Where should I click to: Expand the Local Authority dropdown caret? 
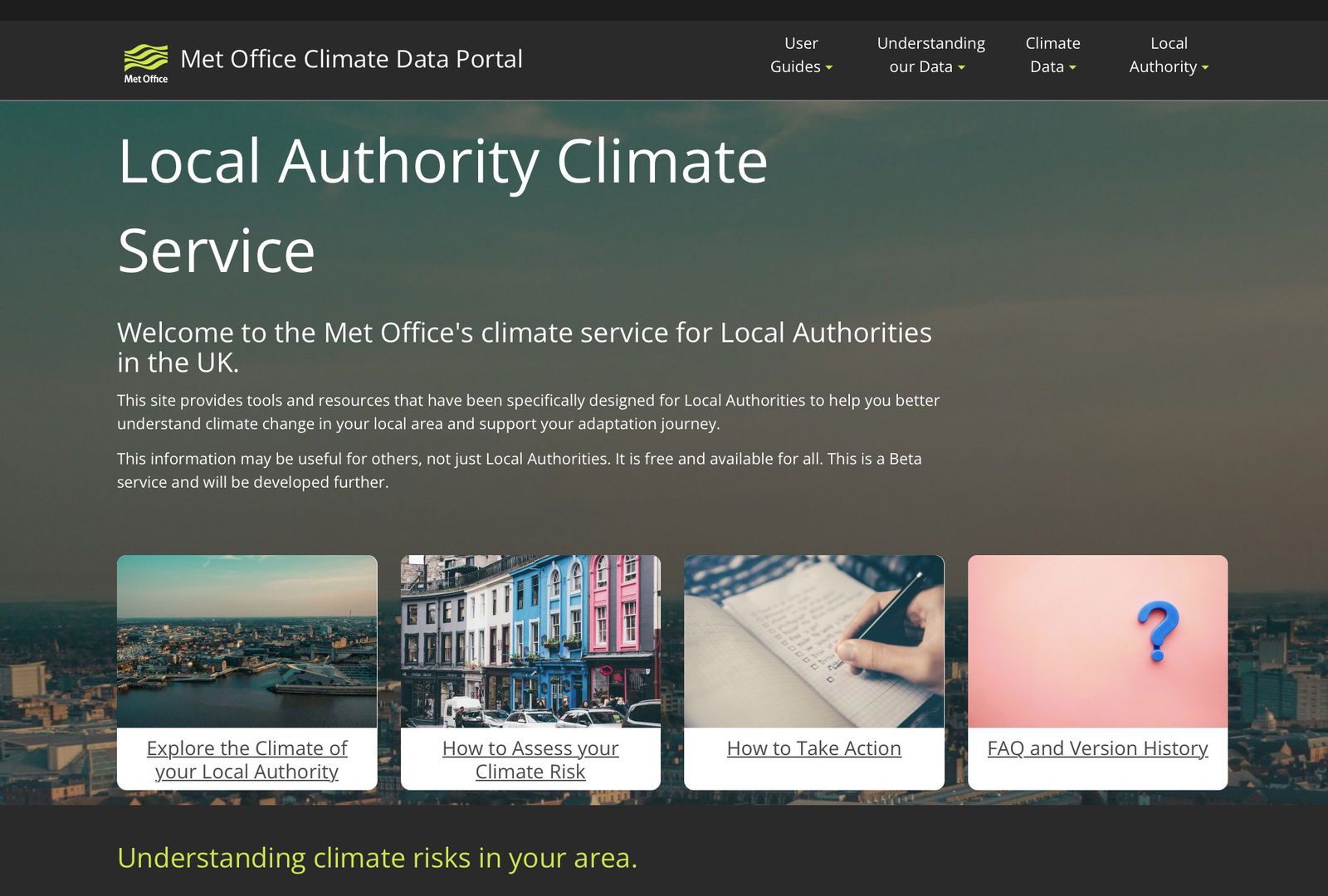point(1206,68)
